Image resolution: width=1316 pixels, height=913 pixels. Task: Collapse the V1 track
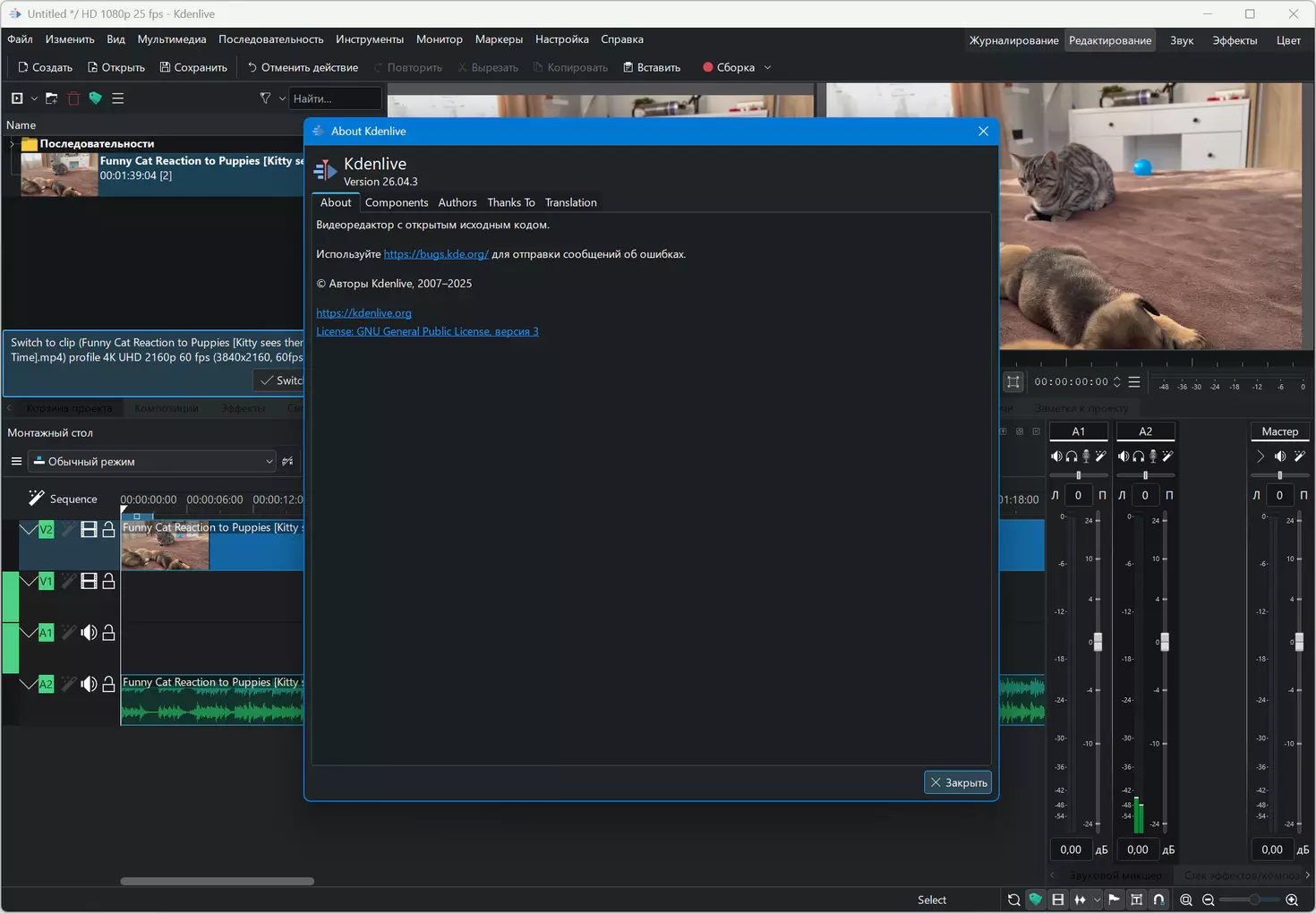28,582
